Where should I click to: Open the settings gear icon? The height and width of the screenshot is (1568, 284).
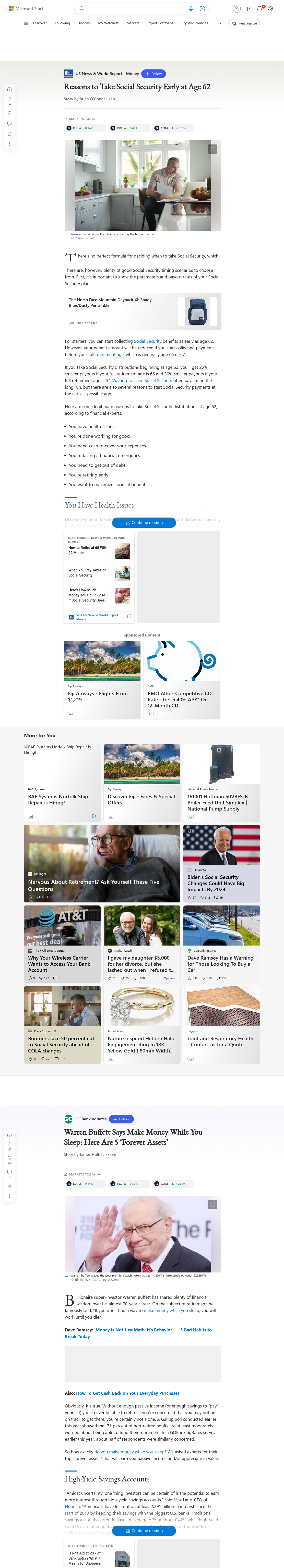(271, 8)
